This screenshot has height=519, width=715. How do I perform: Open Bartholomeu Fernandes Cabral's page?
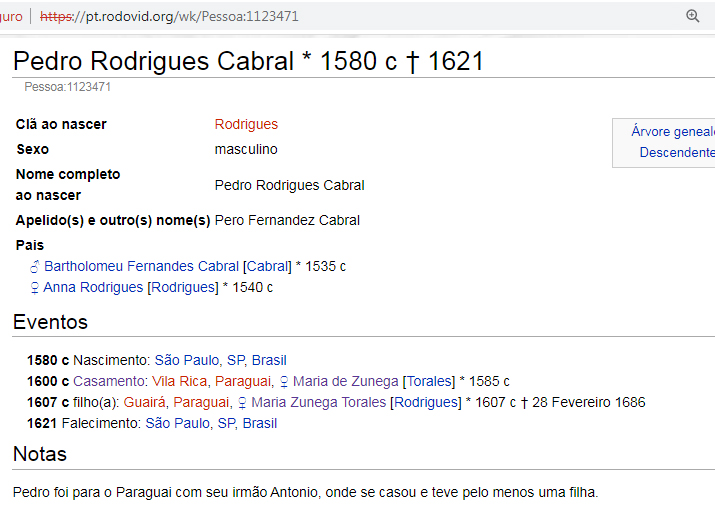pos(141,267)
